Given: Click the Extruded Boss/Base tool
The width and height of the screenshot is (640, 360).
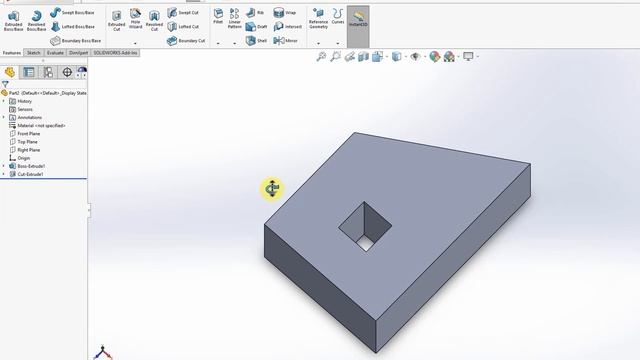Looking at the screenshot, I should click(13, 20).
